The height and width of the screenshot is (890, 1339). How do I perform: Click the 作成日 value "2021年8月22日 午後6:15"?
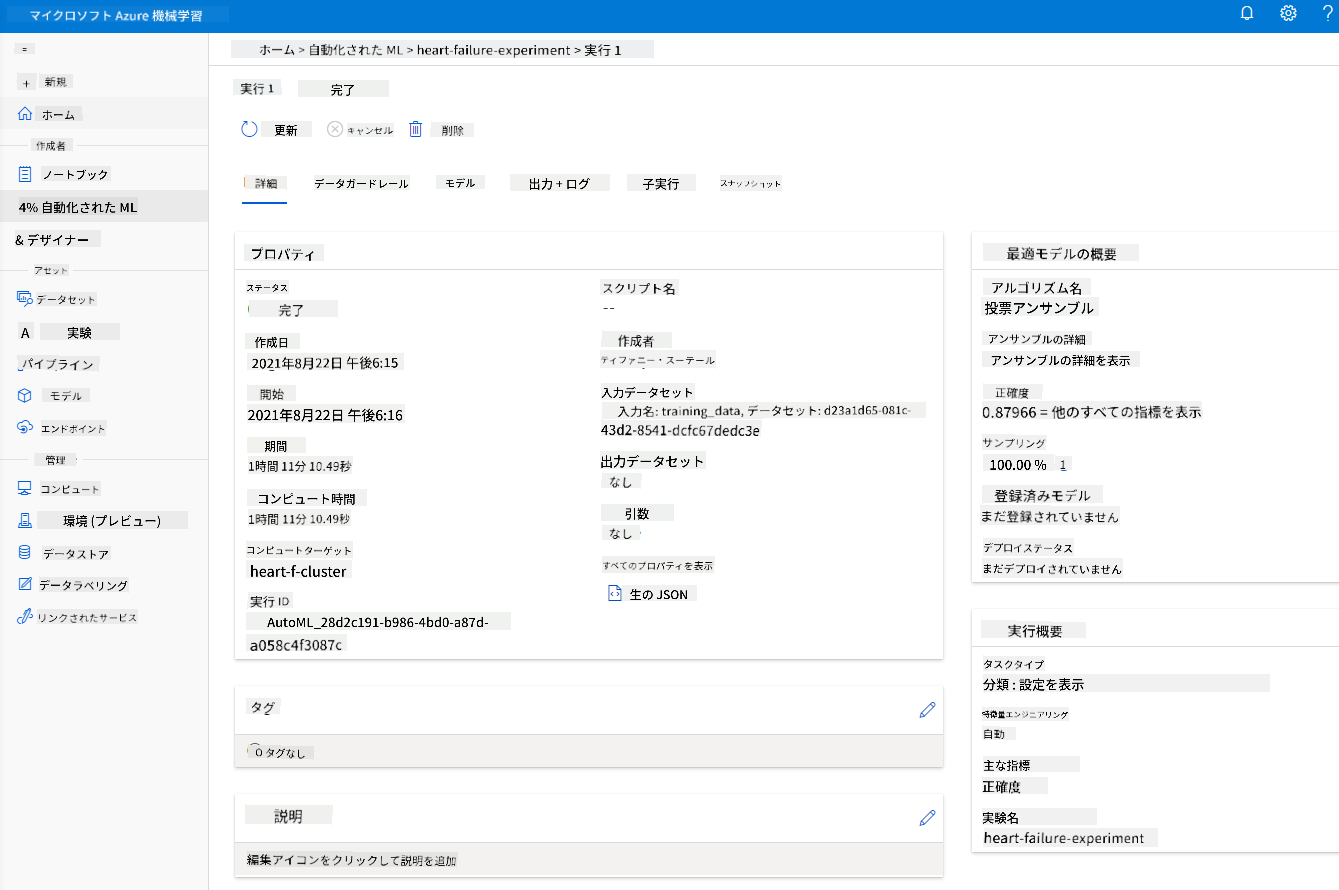click(325, 362)
